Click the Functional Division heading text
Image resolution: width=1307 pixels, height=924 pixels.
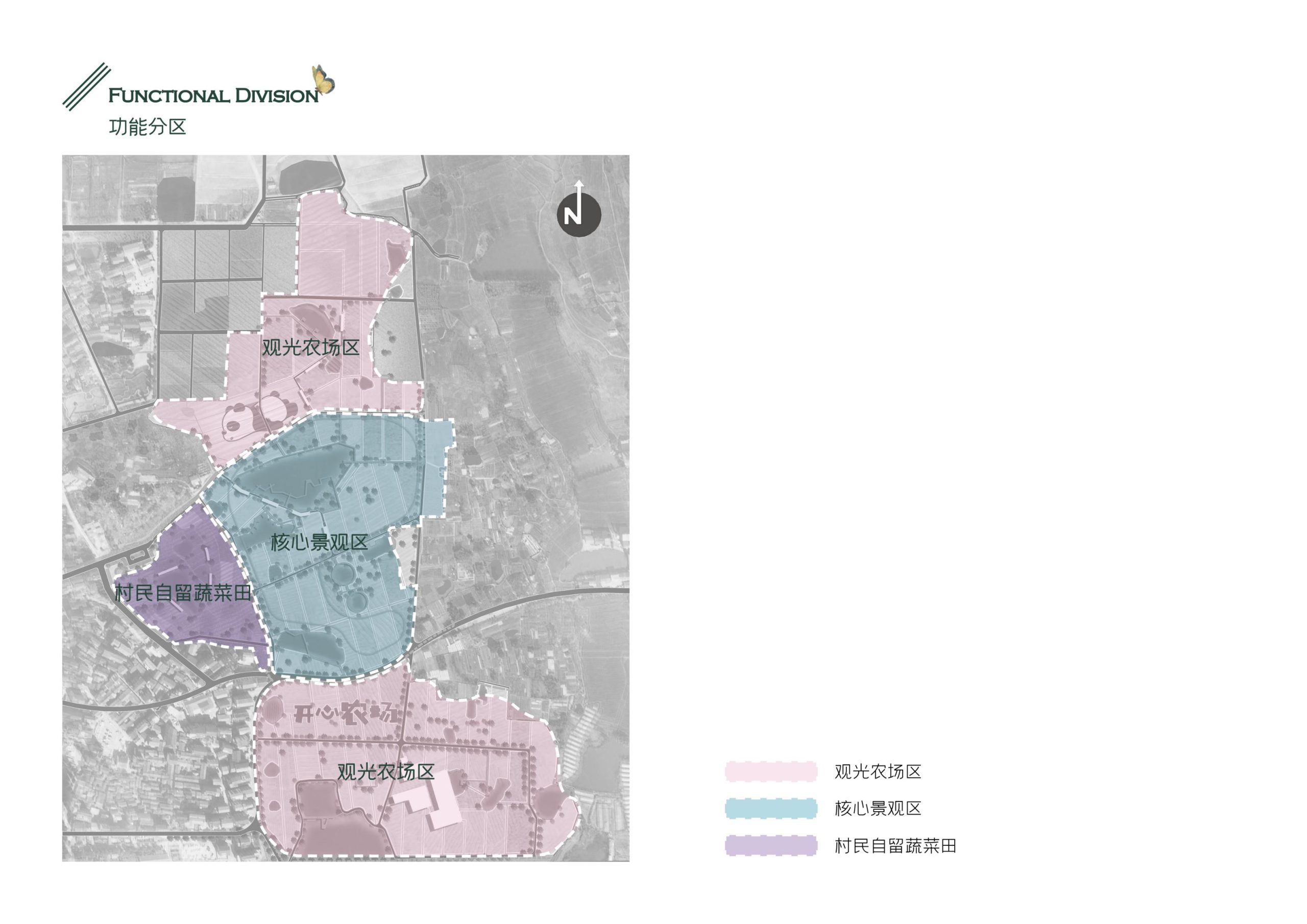[213, 95]
